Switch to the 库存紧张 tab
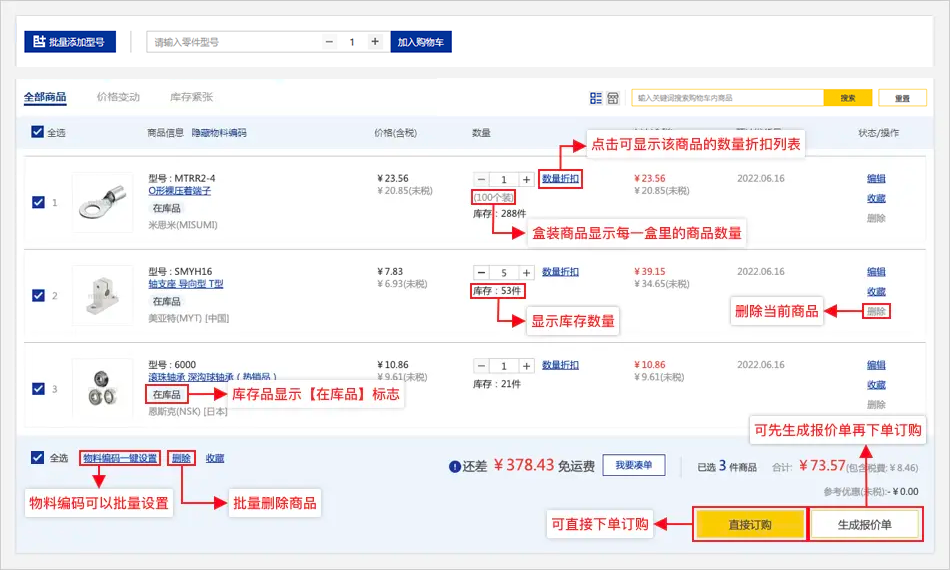Image resolution: width=950 pixels, height=570 pixels. [x=191, y=97]
